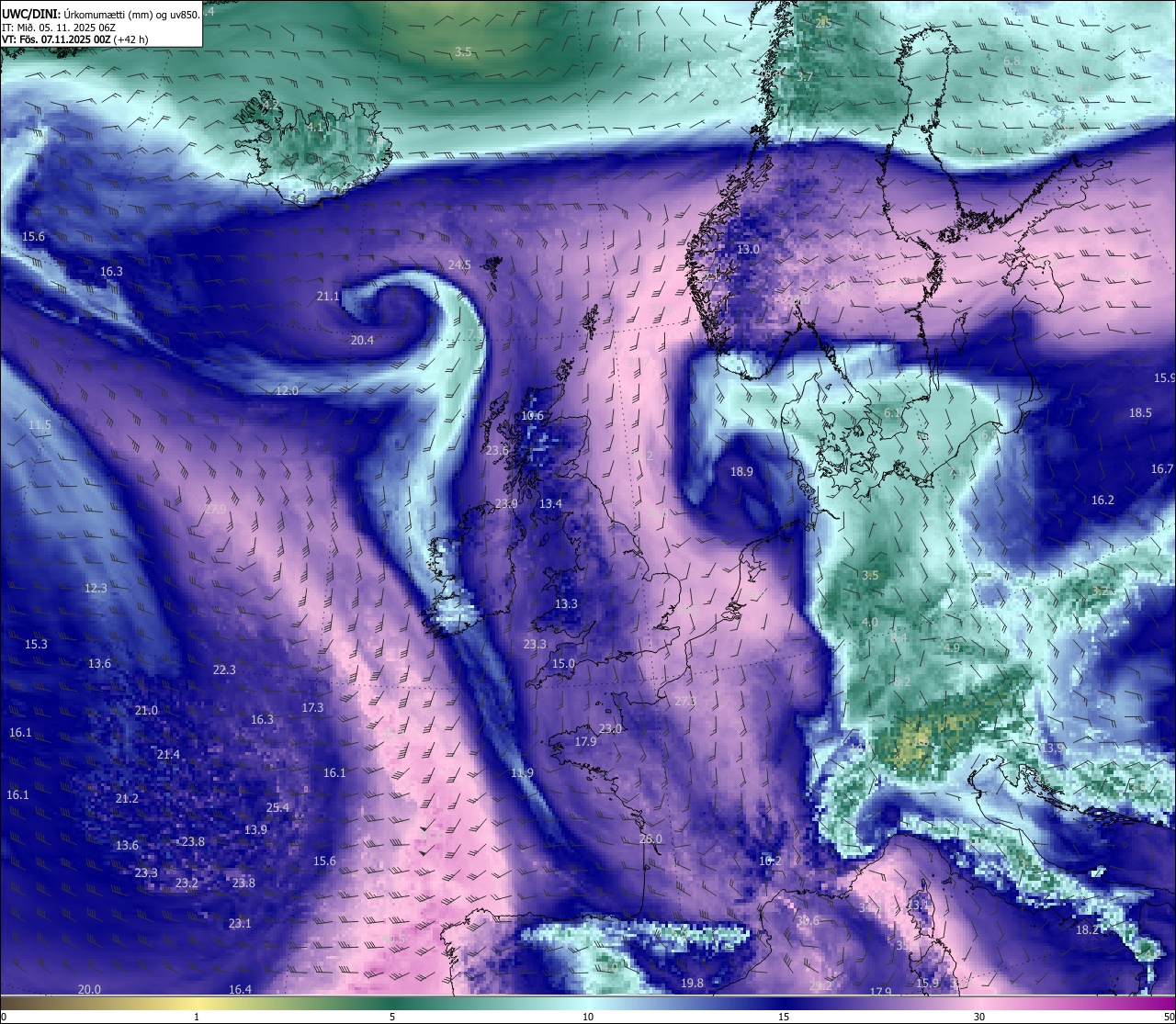The image size is (1176, 1024).
Task: Click the 12.3 value label
Action: click(96, 588)
